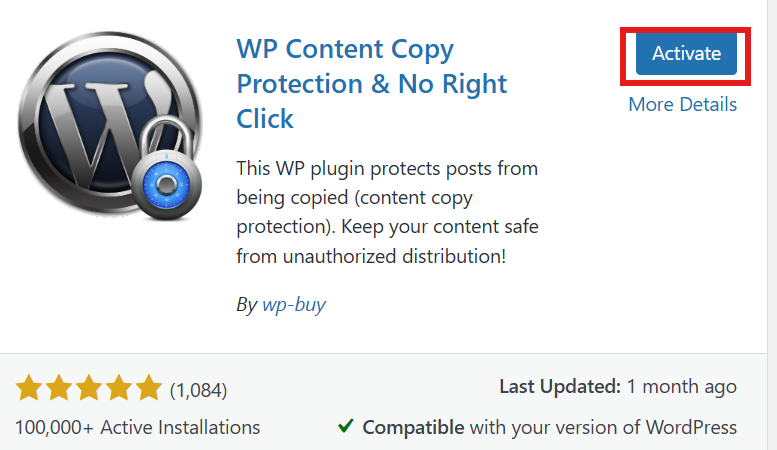
Task: Click the fifth gold rating star
Action: pyautogui.click(x=149, y=388)
